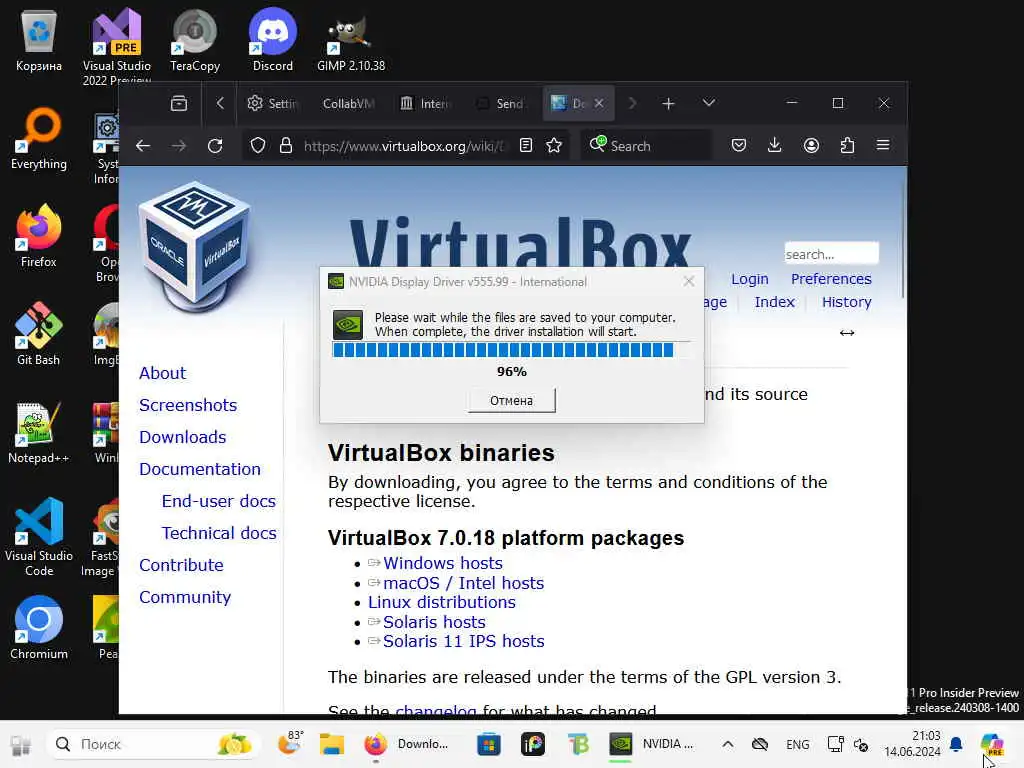This screenshot has height=768, width=1024.
Task: Close the active Downloads tab
Action: coord(599,103)
